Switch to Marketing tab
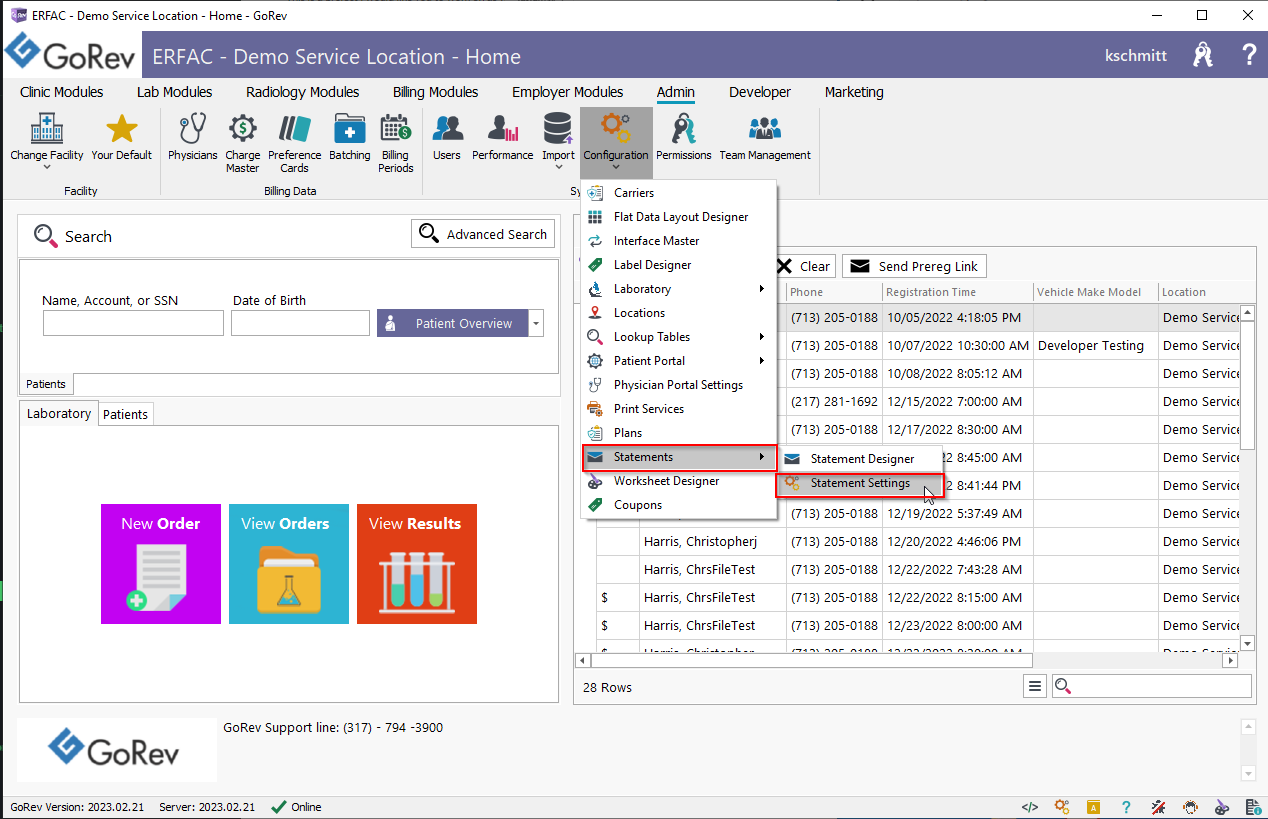Viewport: 1268px width, 819px height. (x=854, y=92)
